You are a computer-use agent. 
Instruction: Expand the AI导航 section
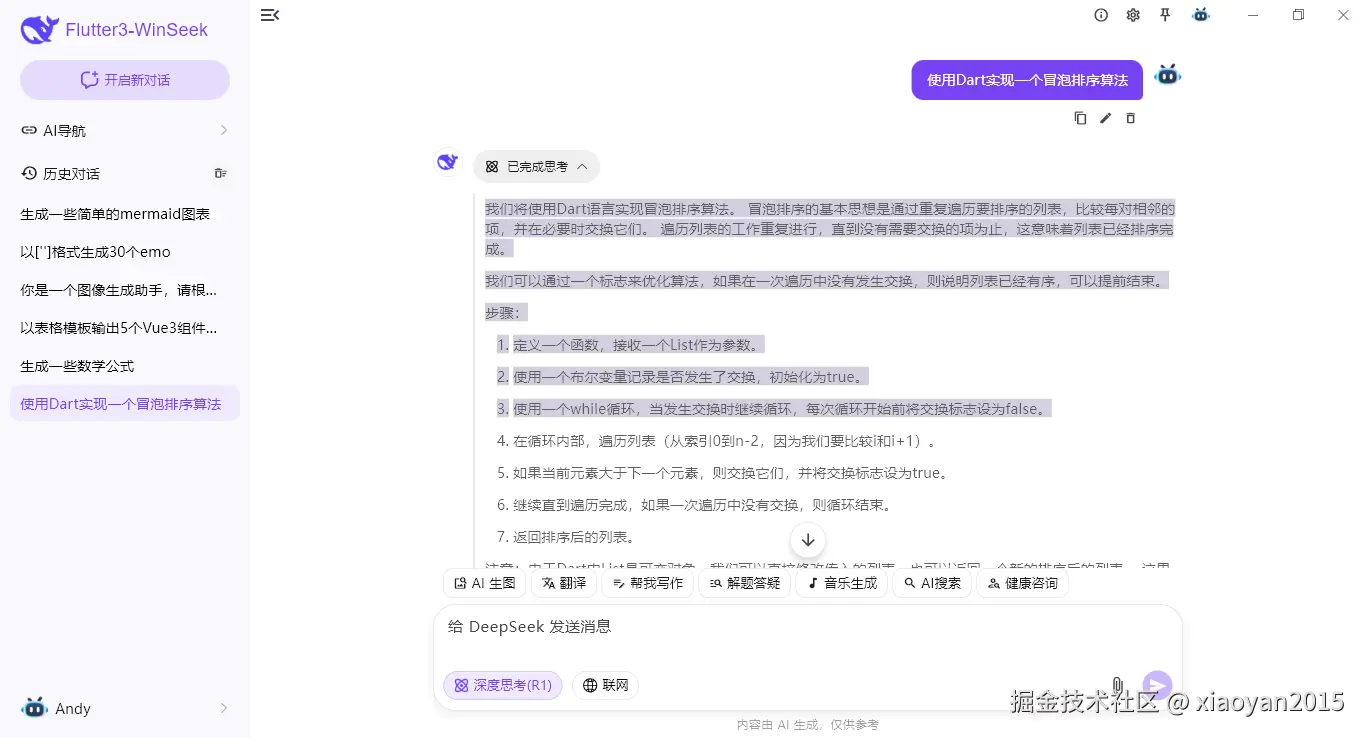click(124, 130)
